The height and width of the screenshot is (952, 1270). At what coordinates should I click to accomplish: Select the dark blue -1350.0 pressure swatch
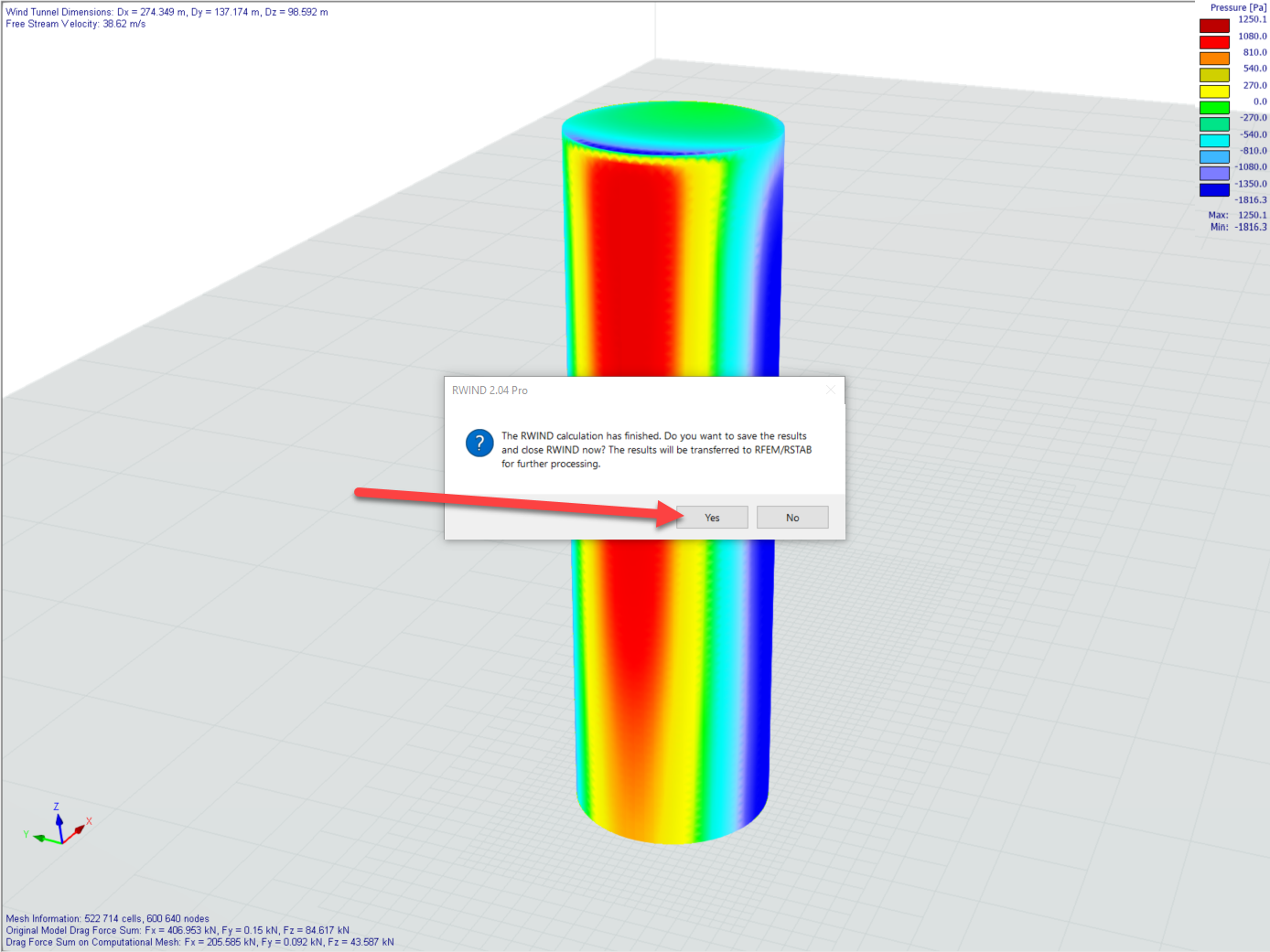(1214, 190)
